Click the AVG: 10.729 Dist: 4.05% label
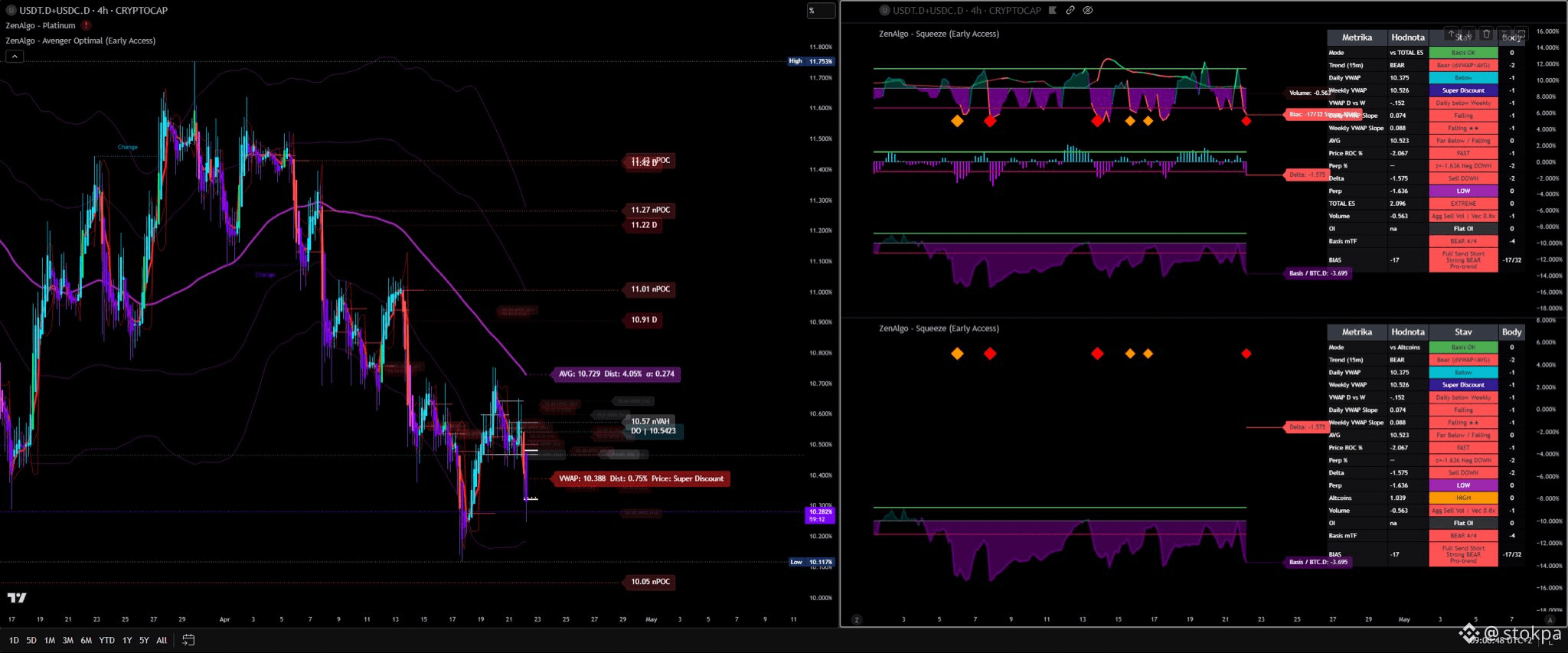1568x653 pixels. (x=616, y=374)
